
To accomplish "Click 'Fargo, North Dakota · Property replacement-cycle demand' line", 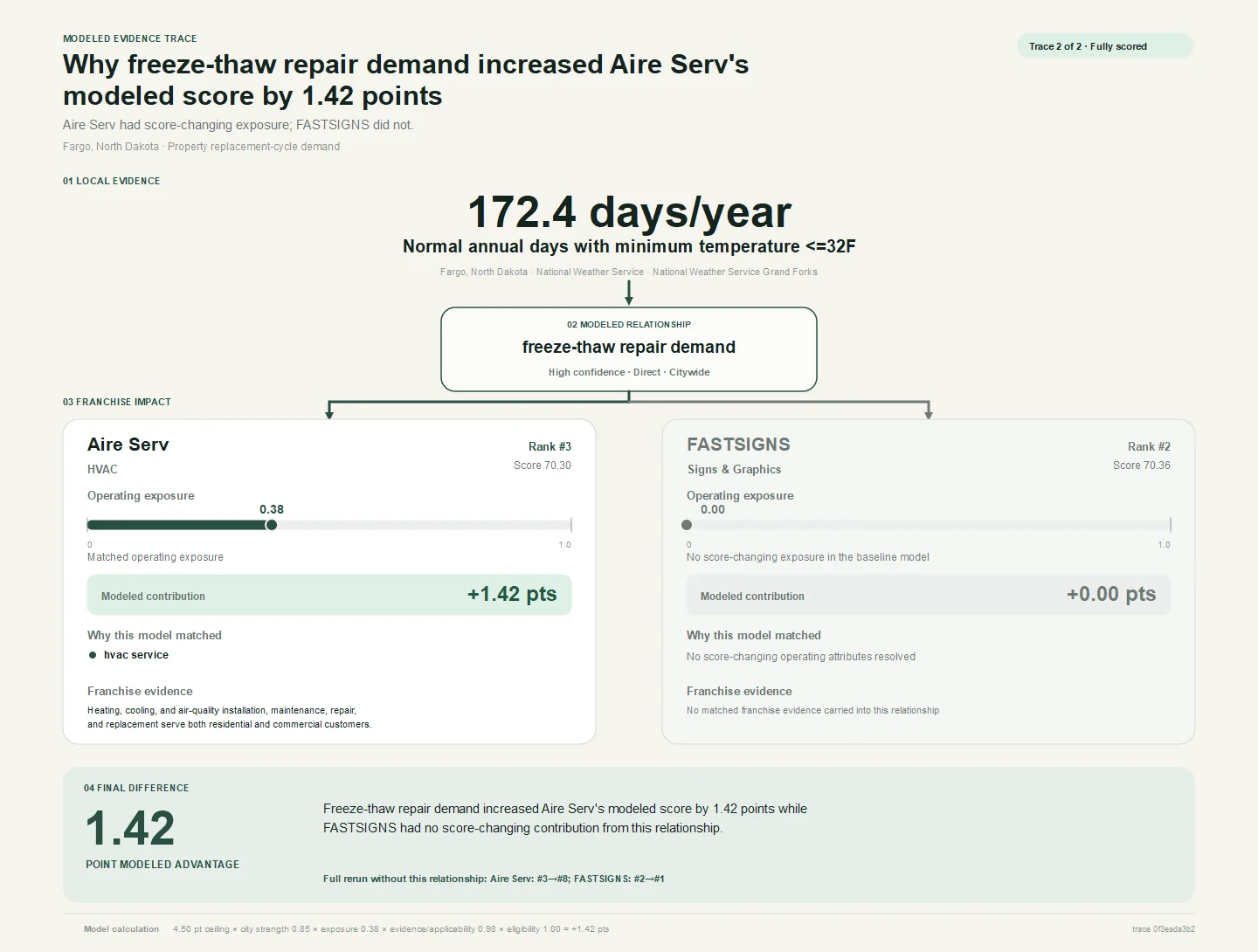I will click(202, 147).
